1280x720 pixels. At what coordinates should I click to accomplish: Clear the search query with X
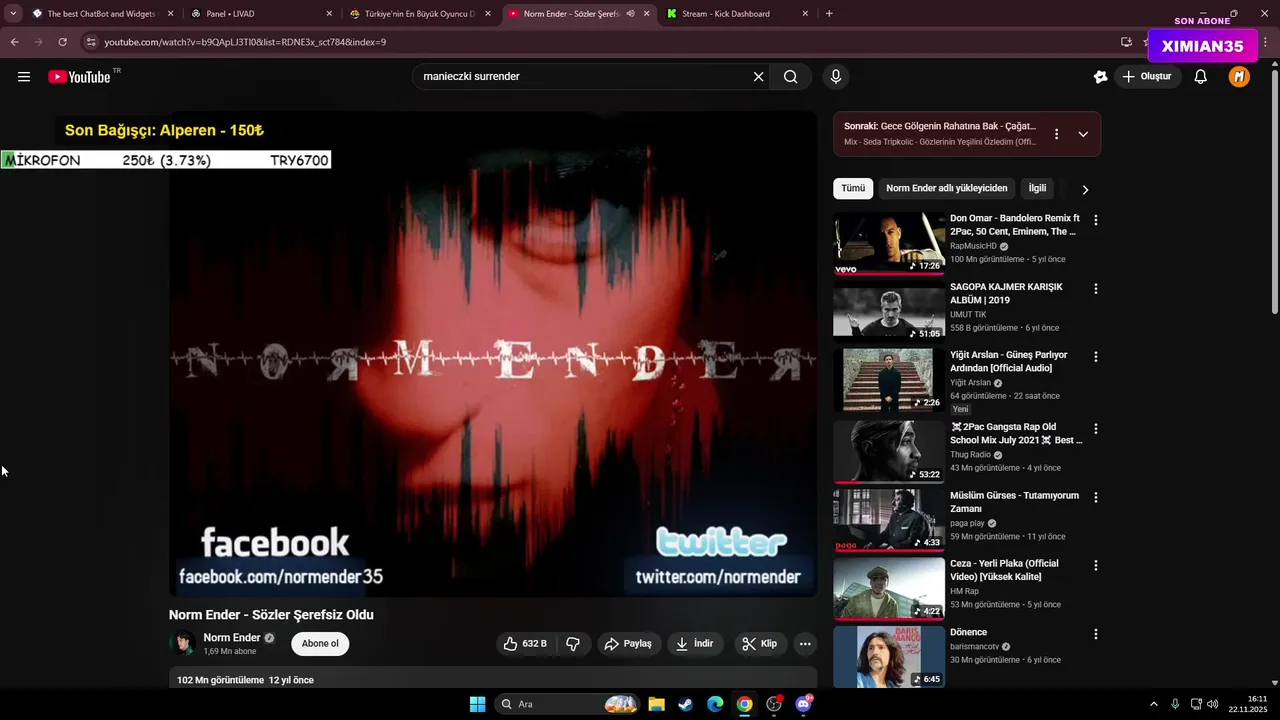tap(758, 77)
